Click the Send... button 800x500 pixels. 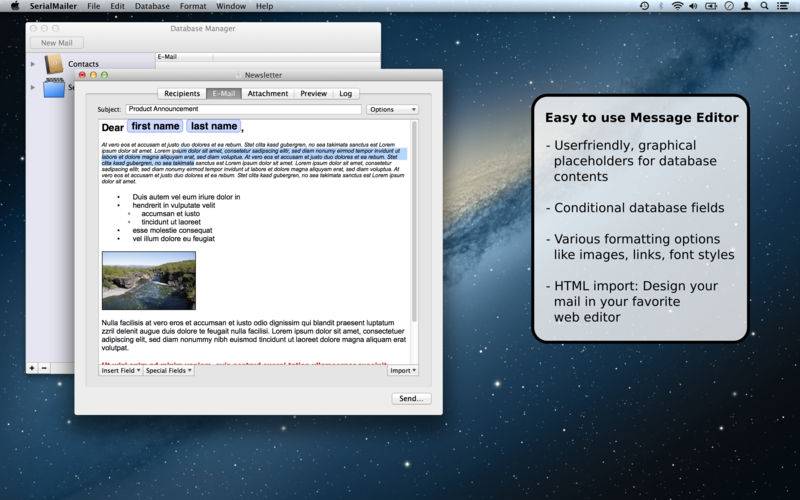[411, 398]
